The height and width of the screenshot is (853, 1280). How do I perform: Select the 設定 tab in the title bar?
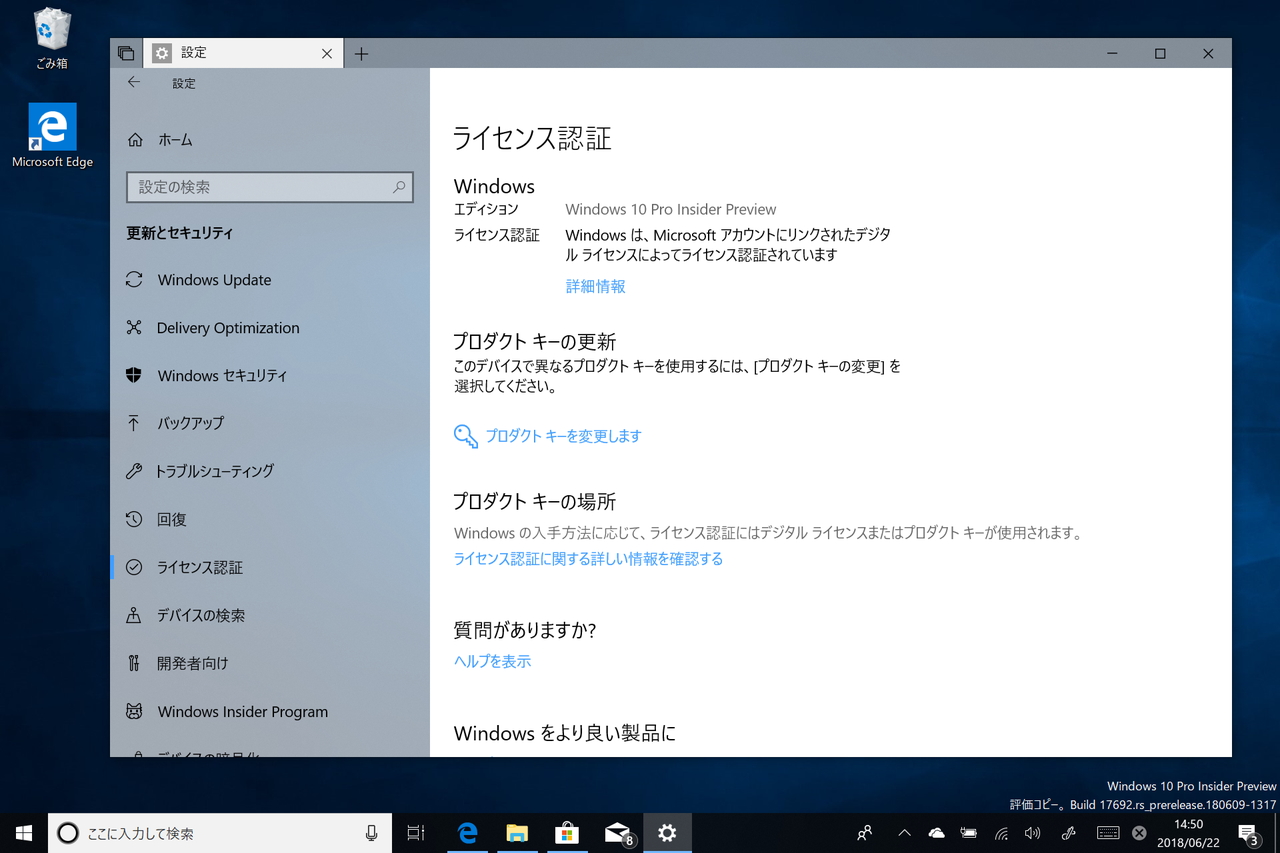(x=244, y=53)
